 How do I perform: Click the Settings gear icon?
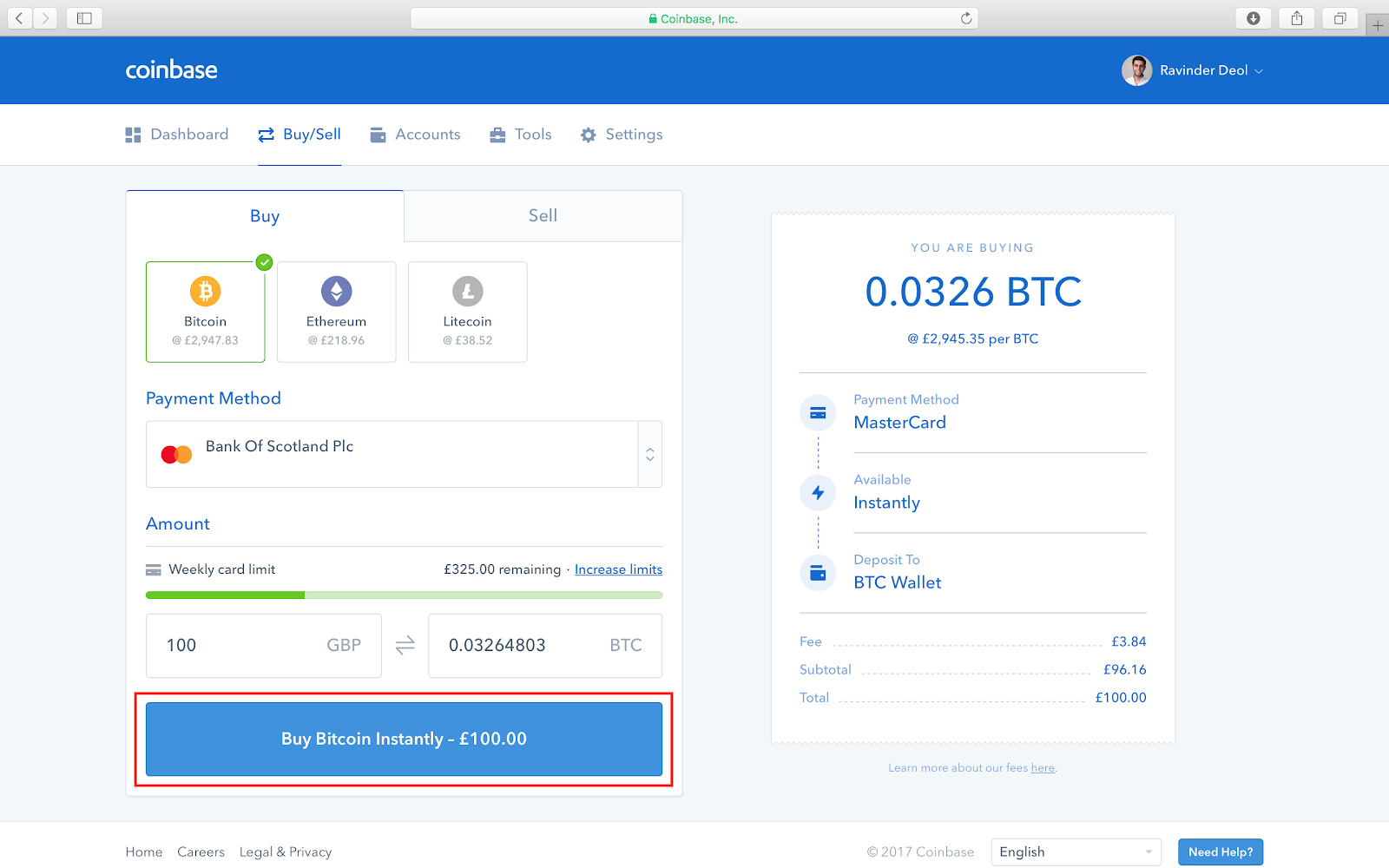click(589, 135)
